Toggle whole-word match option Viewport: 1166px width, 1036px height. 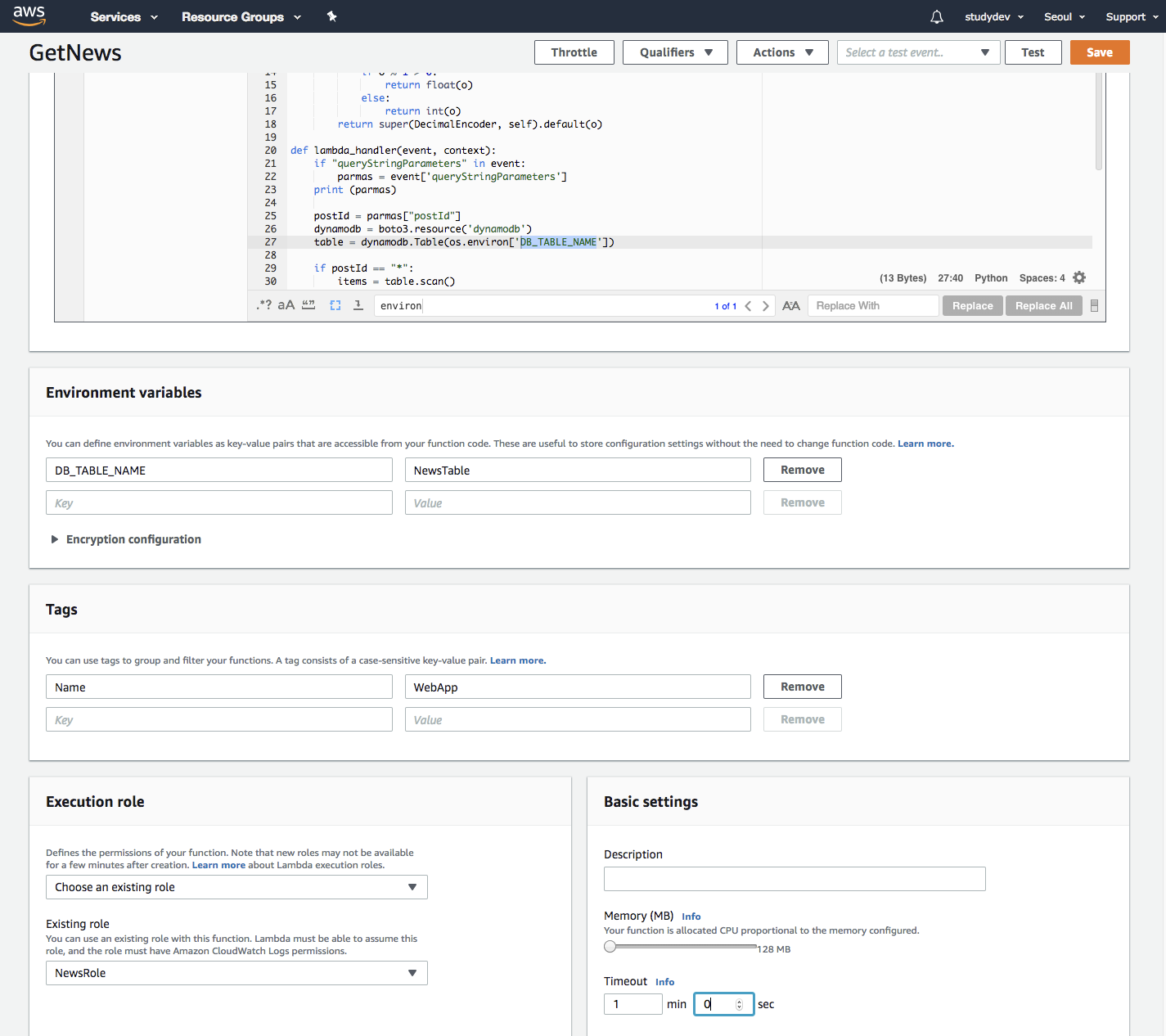click(308, 305)
